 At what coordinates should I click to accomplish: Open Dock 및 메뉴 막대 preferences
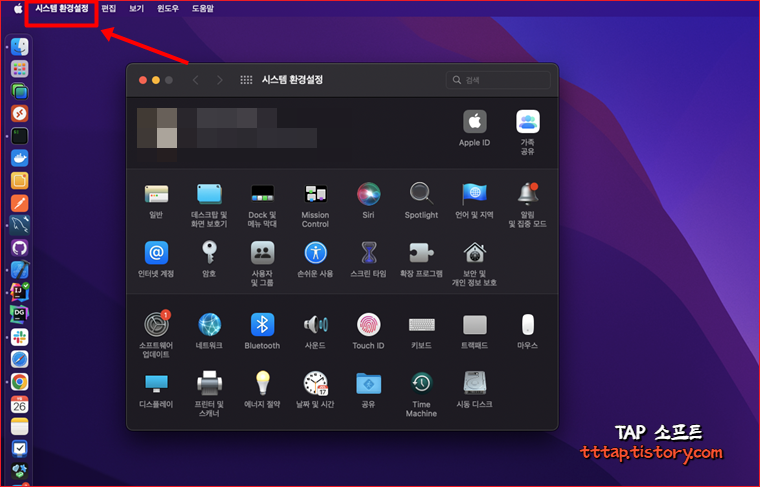tap(262, 194)
